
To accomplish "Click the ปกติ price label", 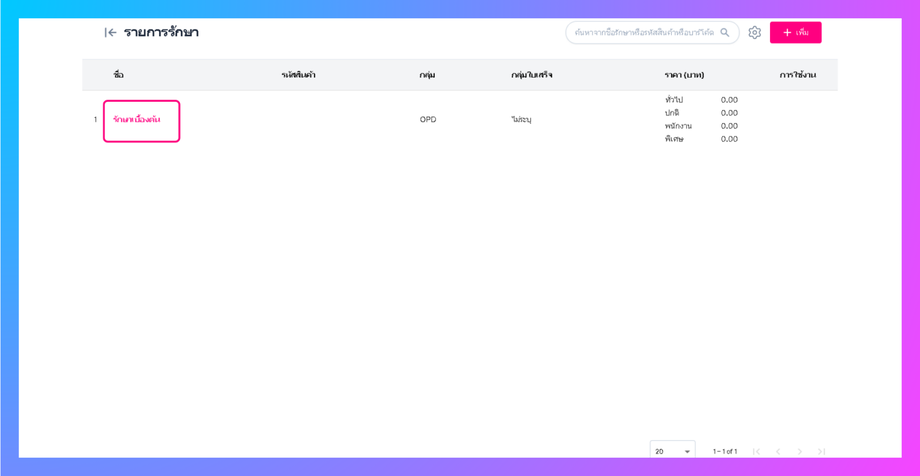I will coord(672,113).
